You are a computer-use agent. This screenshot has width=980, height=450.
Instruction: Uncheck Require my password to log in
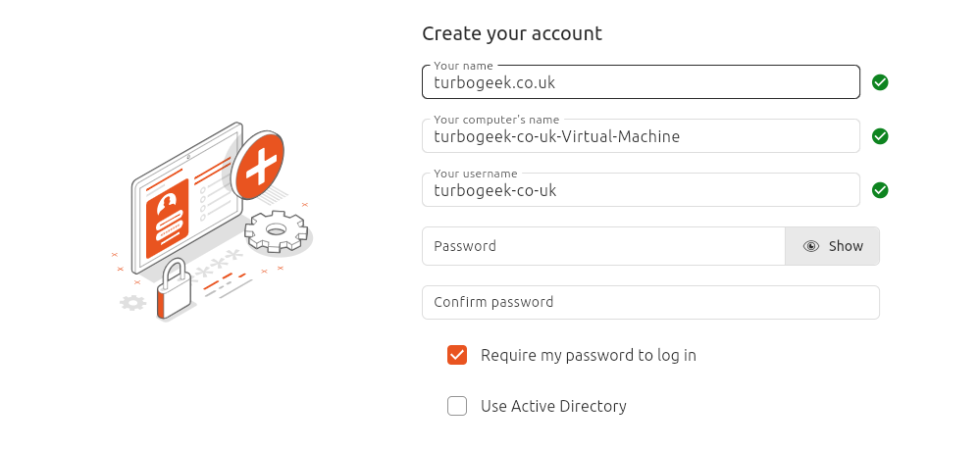pyautogui.click(x=457, y=355)
